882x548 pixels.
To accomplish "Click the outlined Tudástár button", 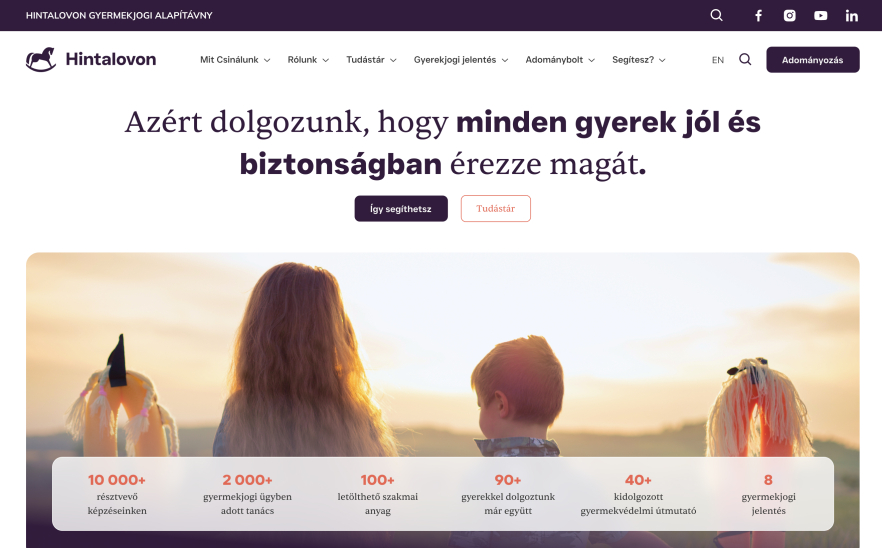I will tap(496, 208).
